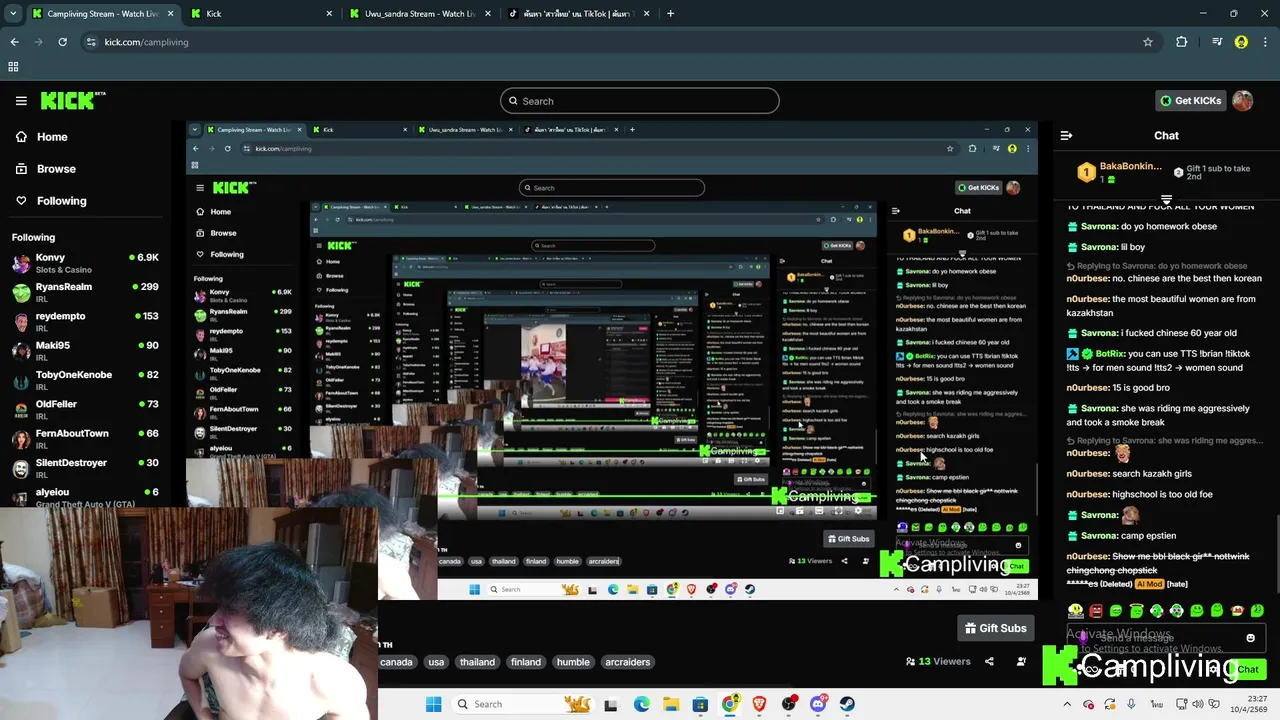Switch to the Kick browser tab

click(x=264, y=14)
